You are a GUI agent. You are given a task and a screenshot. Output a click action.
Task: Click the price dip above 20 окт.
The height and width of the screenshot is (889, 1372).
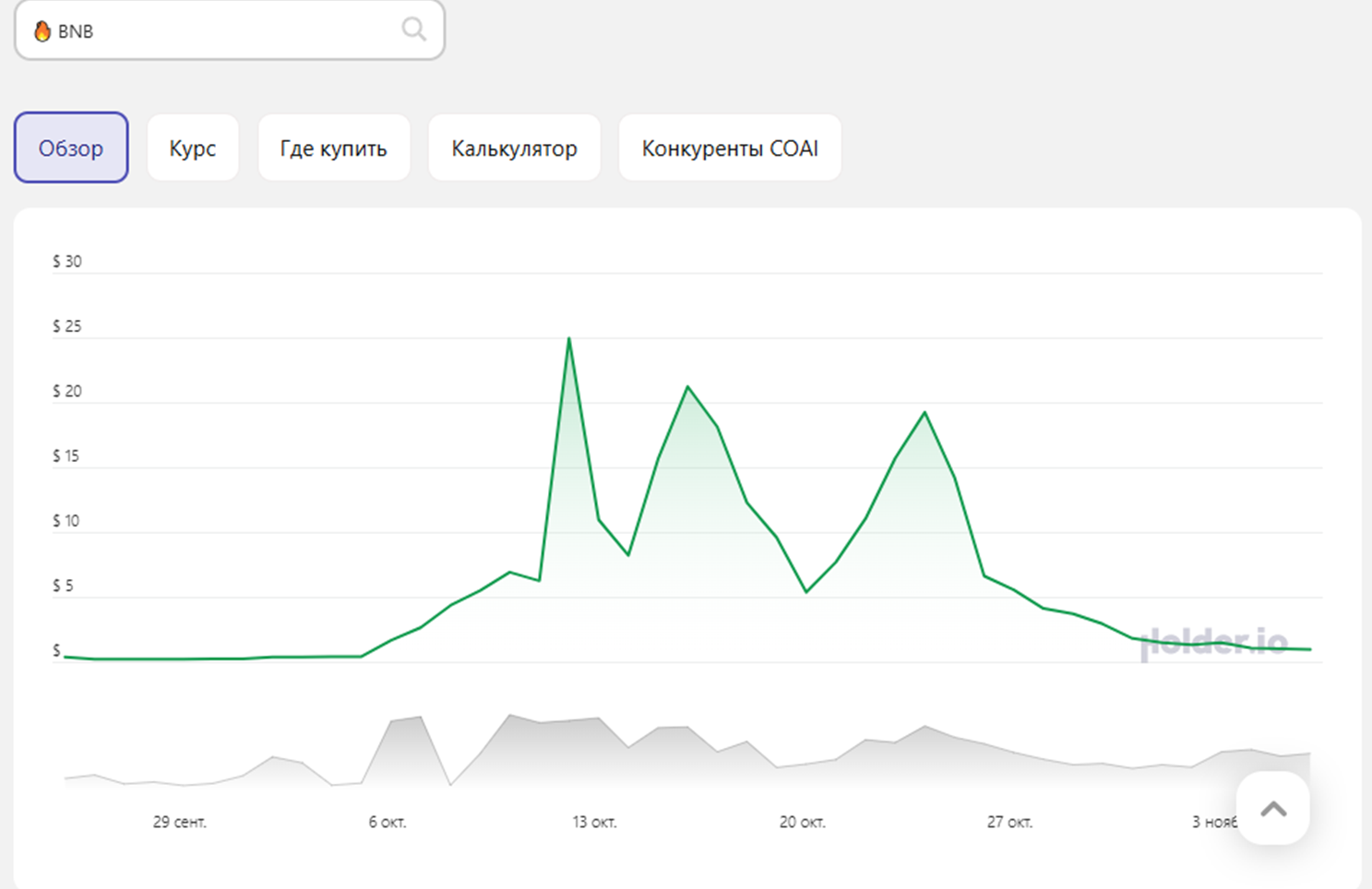point(806,591)
